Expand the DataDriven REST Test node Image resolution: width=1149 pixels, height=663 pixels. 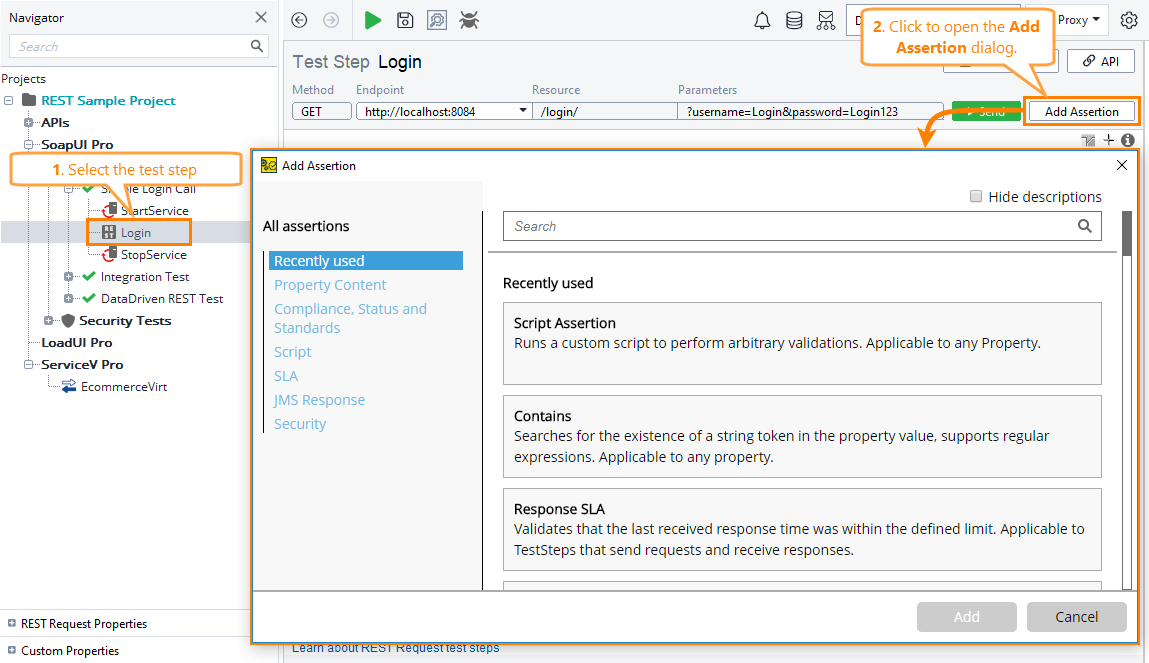[x=68, y=298]
